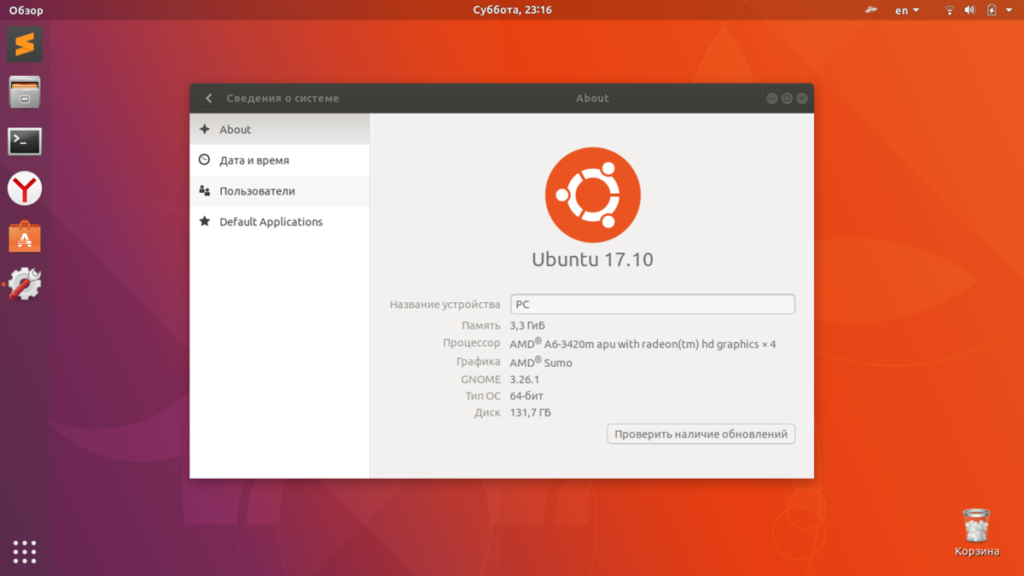Click the Ubuntu logo
The image size is (1024, 576).
point(592,195)
